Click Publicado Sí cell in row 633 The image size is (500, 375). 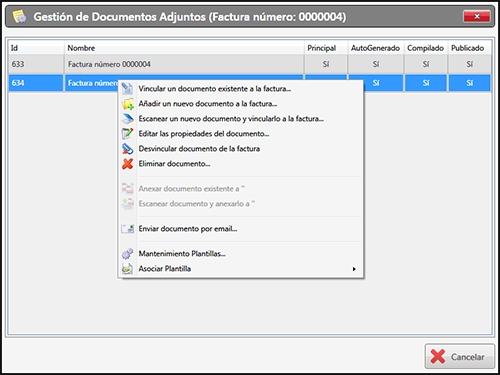pyautogui.click(x=469, y=64)
